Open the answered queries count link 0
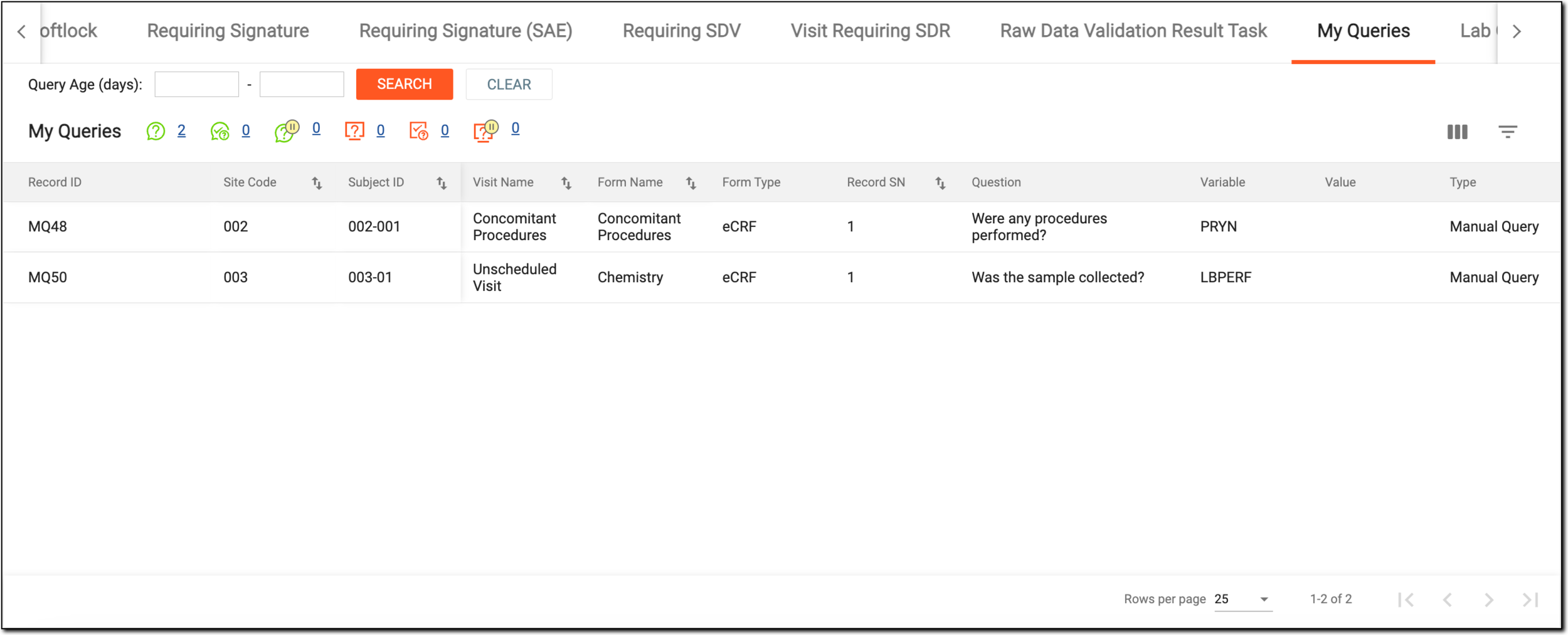Screen dimensions: 1568x635 pyautogui.click(x=246, y=130)
